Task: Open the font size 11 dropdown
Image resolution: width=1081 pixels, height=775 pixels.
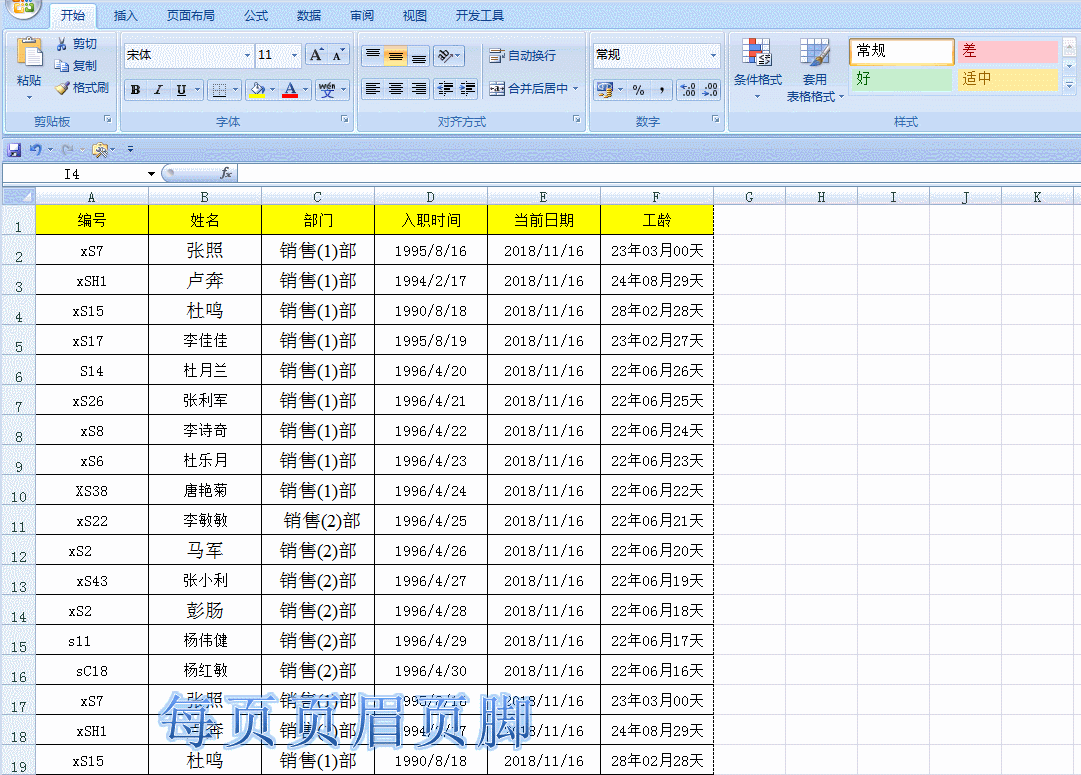Action: [x=294, y=54]
